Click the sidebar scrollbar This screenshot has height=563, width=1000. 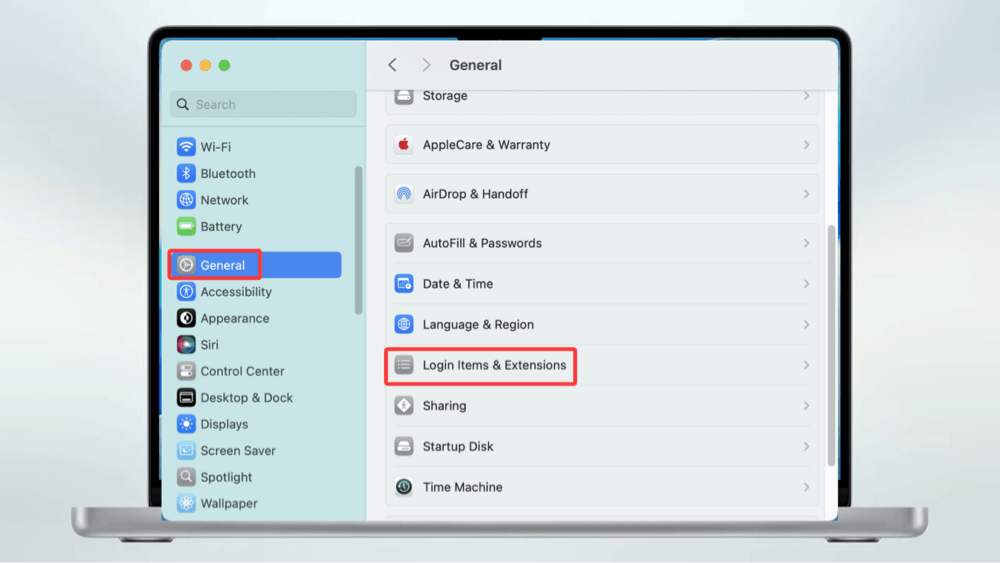click(358, 240)
